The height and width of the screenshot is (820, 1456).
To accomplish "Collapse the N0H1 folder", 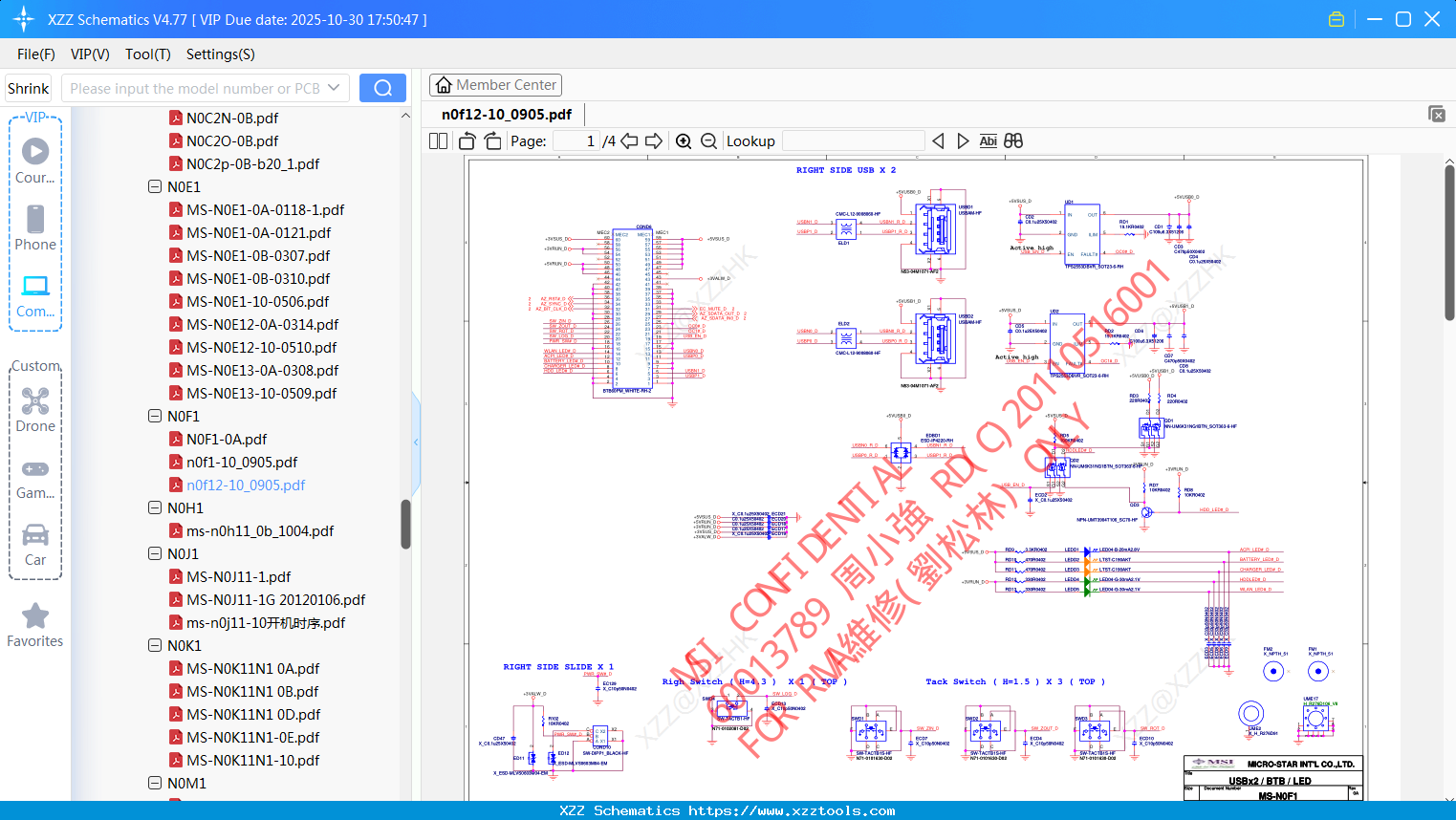I will pos(155,507).
